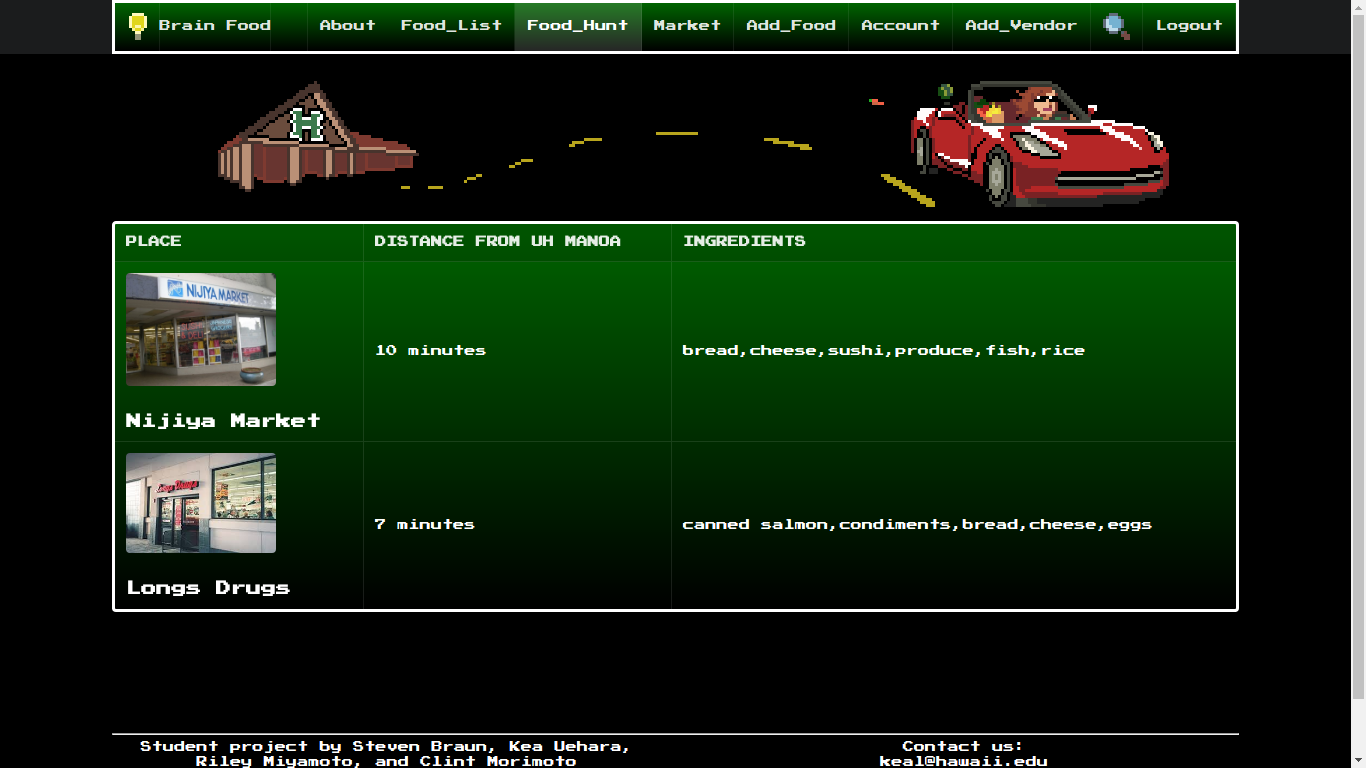
Task: Select the Longs Drugs place name
Action: [x=208, y=588]
